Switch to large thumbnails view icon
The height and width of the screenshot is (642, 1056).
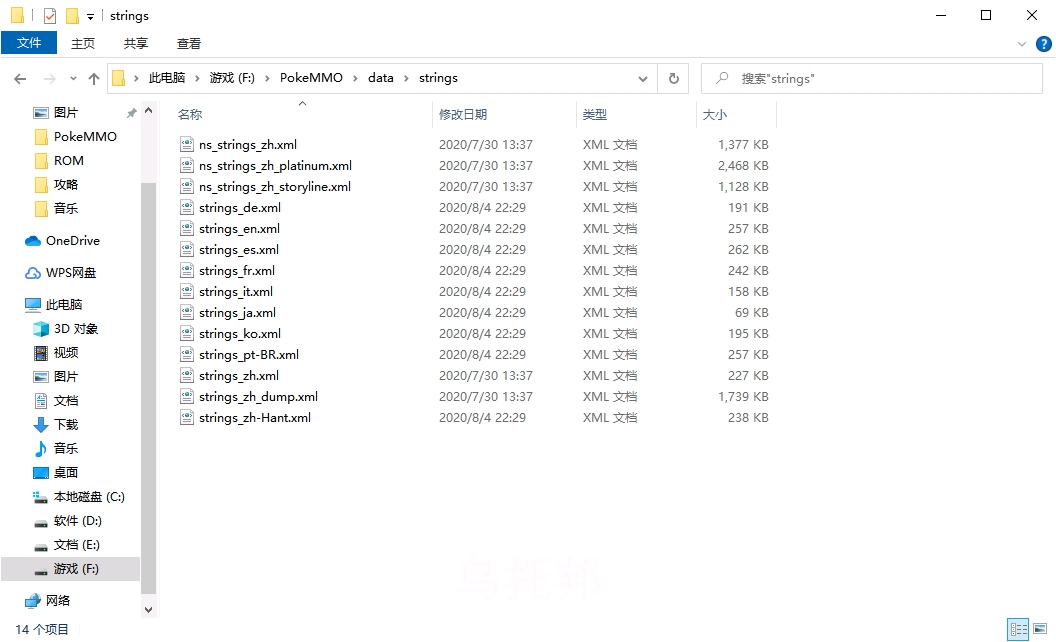(x=1041, y=629)
